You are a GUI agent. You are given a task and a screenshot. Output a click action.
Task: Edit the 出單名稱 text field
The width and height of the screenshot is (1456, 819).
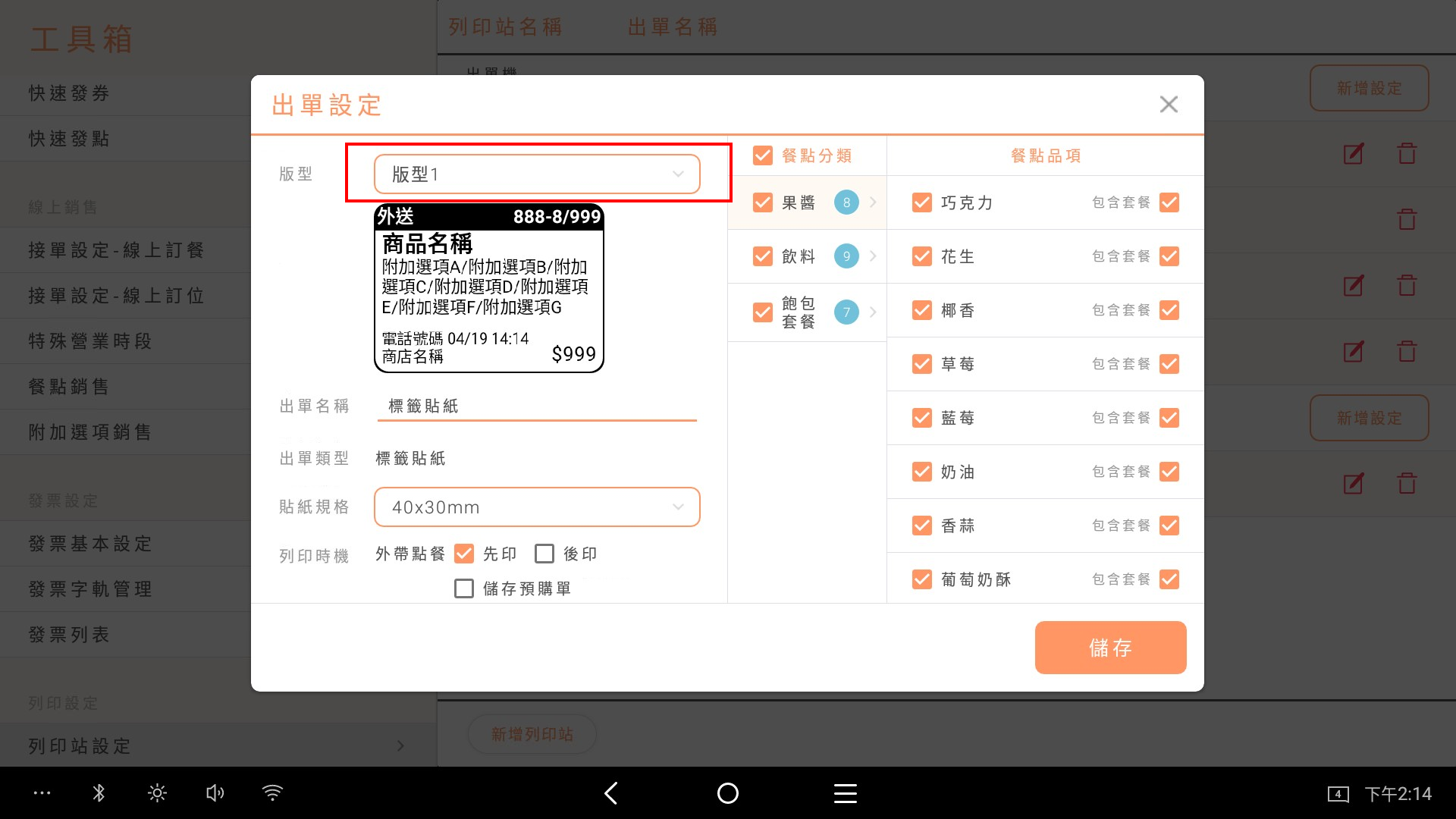click(536, 406)
